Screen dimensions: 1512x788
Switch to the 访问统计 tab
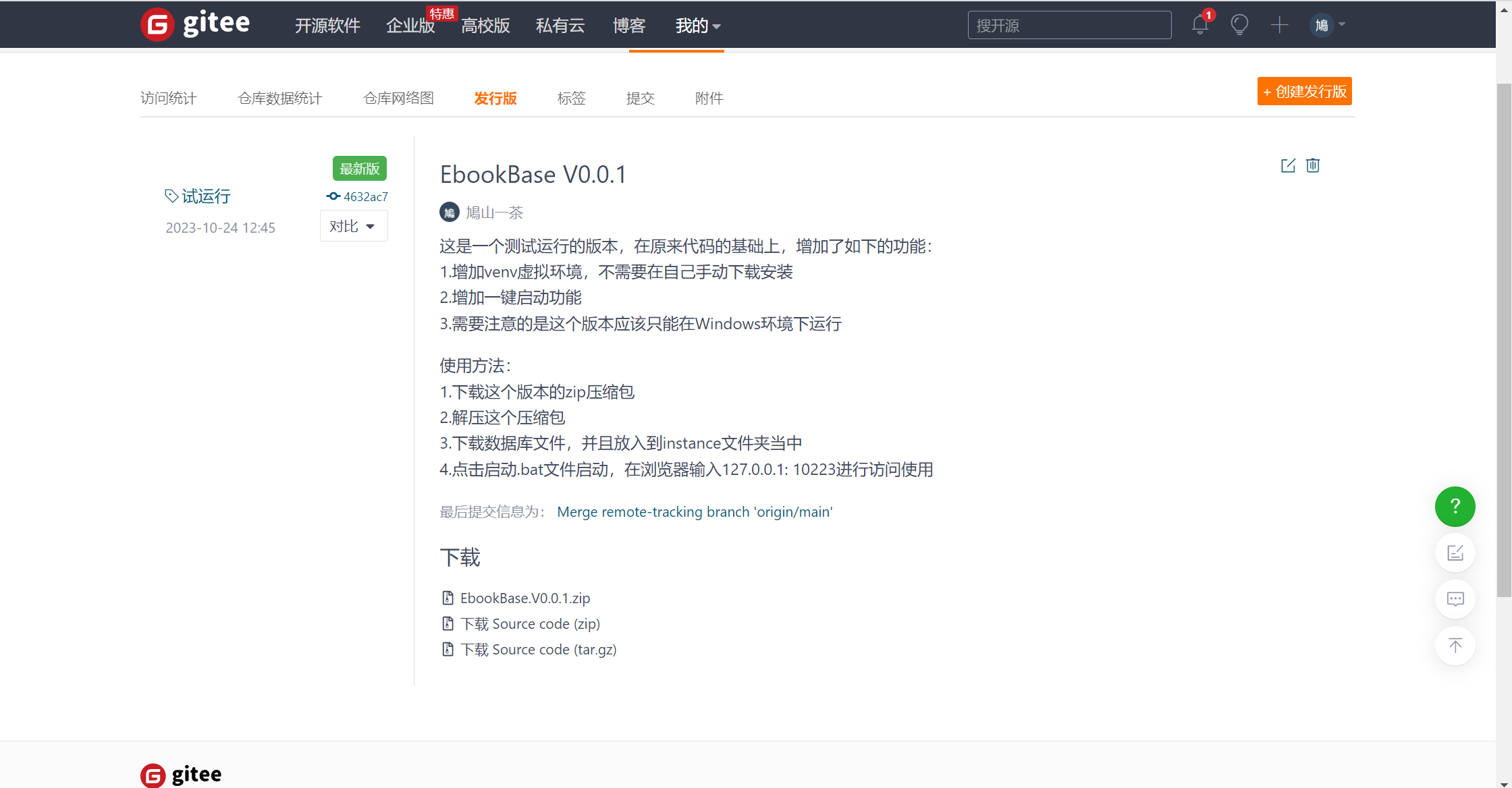click(168, 98)
